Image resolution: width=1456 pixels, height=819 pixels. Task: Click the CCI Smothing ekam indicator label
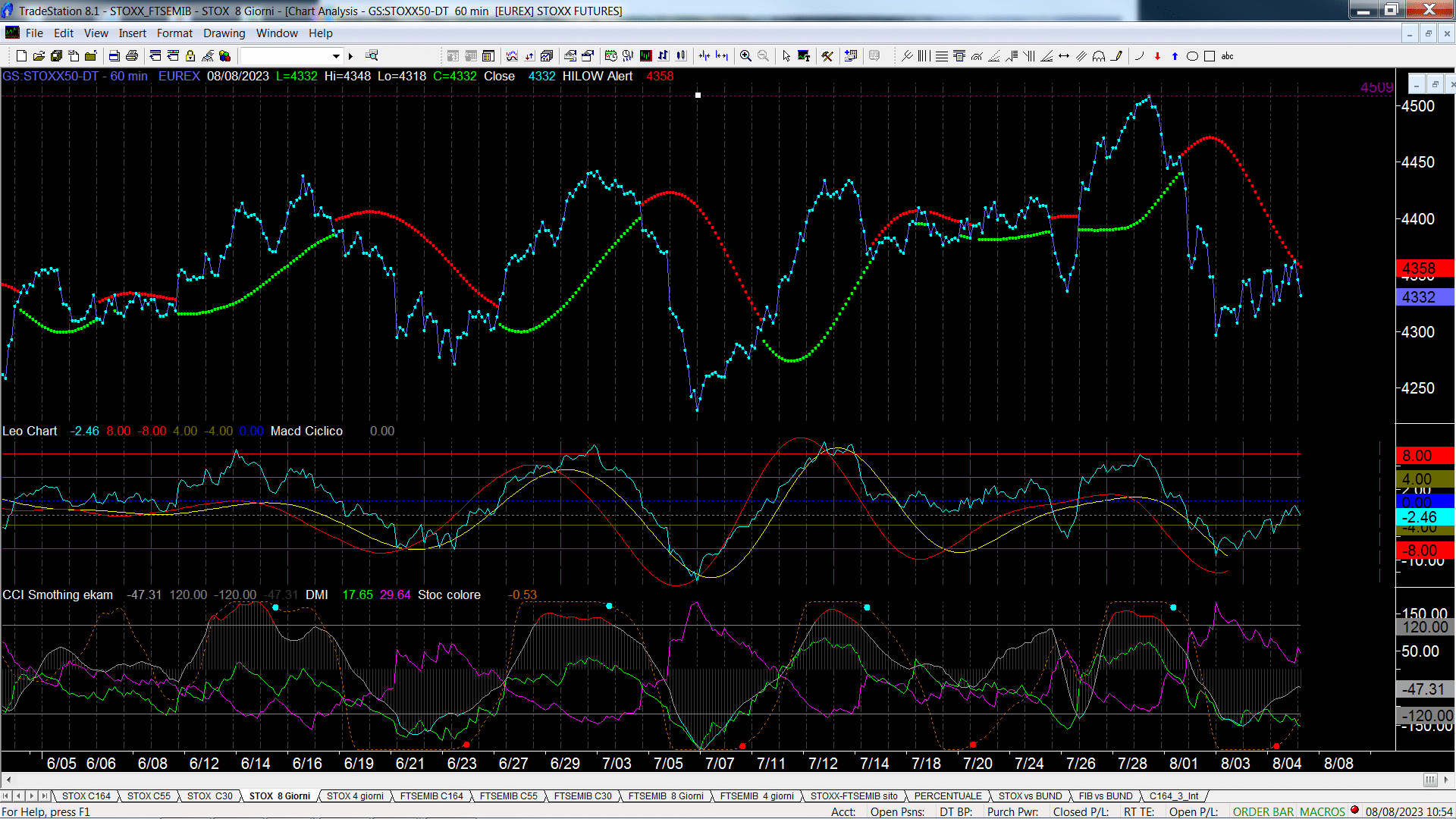[x=58, y=595]
